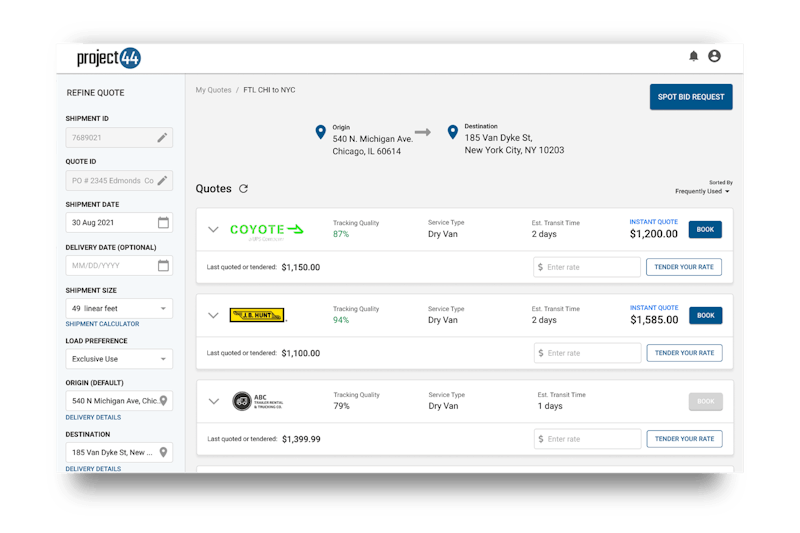Change the Sorted By Frequently Used dropdown
The height and width of the screenshot is (533, 800).
coord(702,191)
